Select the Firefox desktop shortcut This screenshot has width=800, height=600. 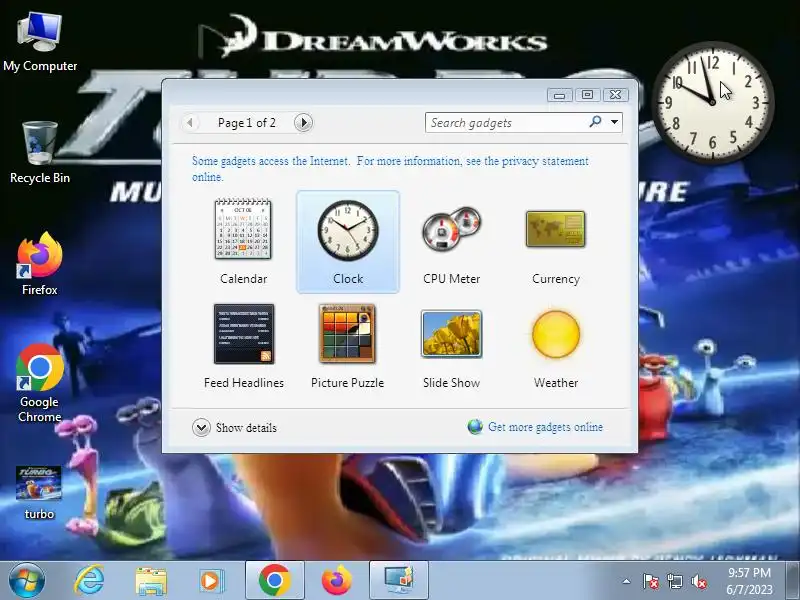pos(40,264)
